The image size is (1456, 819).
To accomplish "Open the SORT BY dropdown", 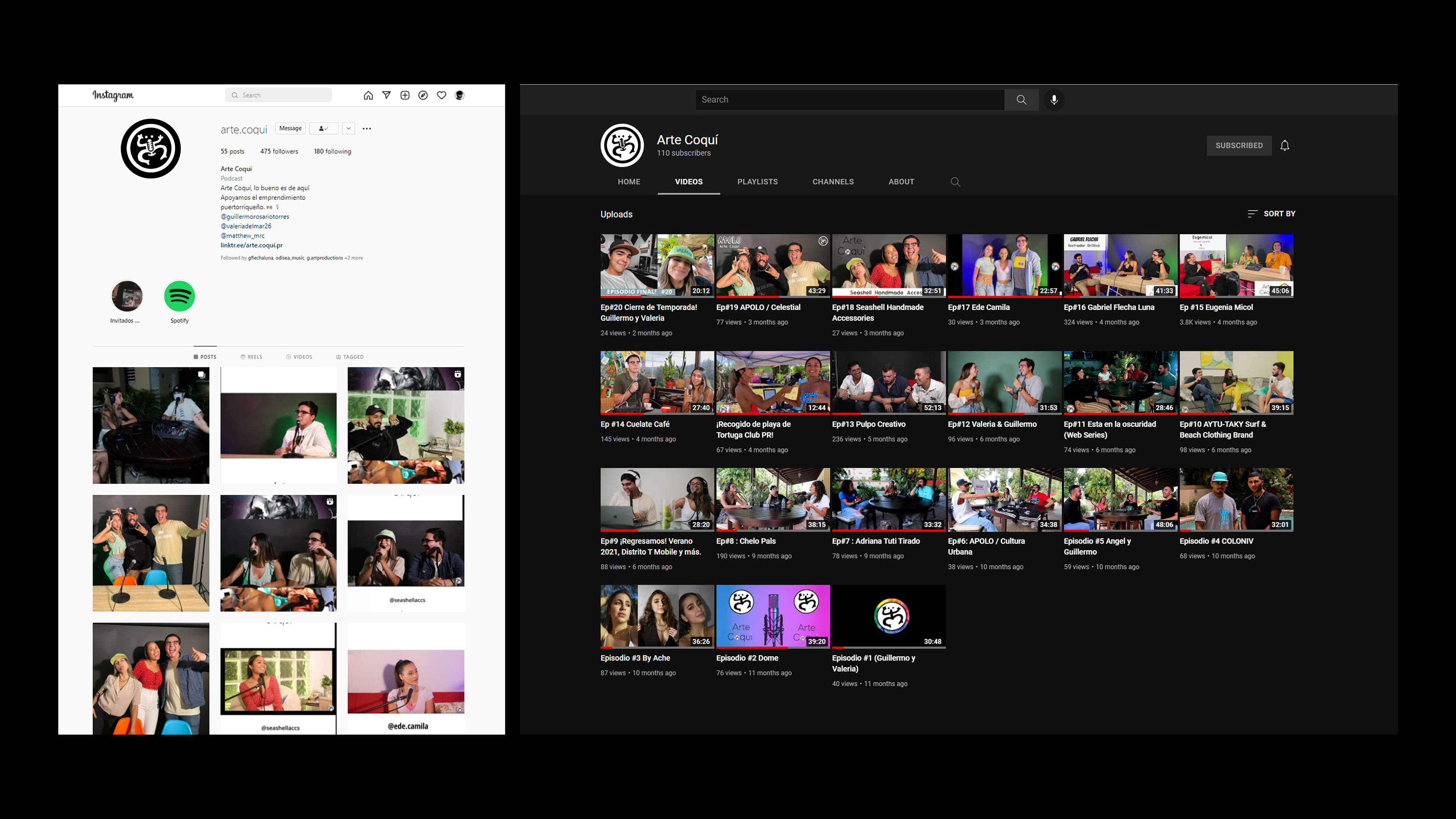I will click(1271, 213).
